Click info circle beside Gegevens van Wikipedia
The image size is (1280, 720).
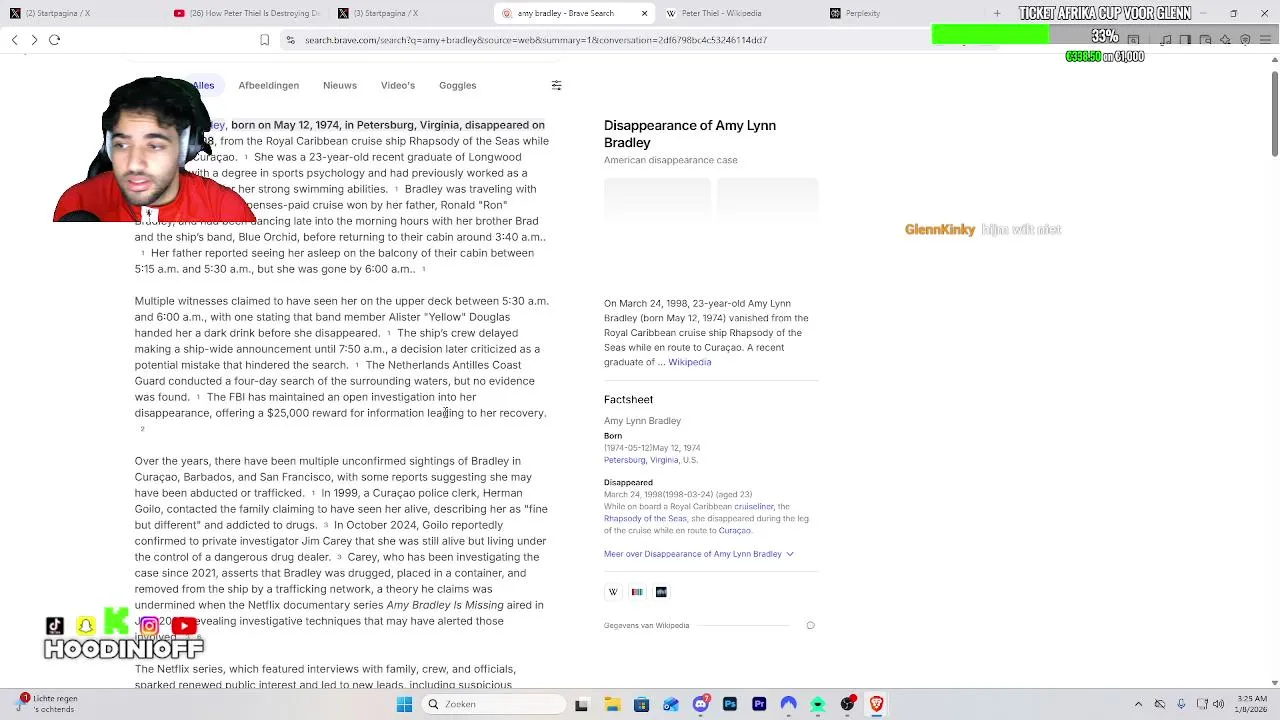click(x=810, y=626)
